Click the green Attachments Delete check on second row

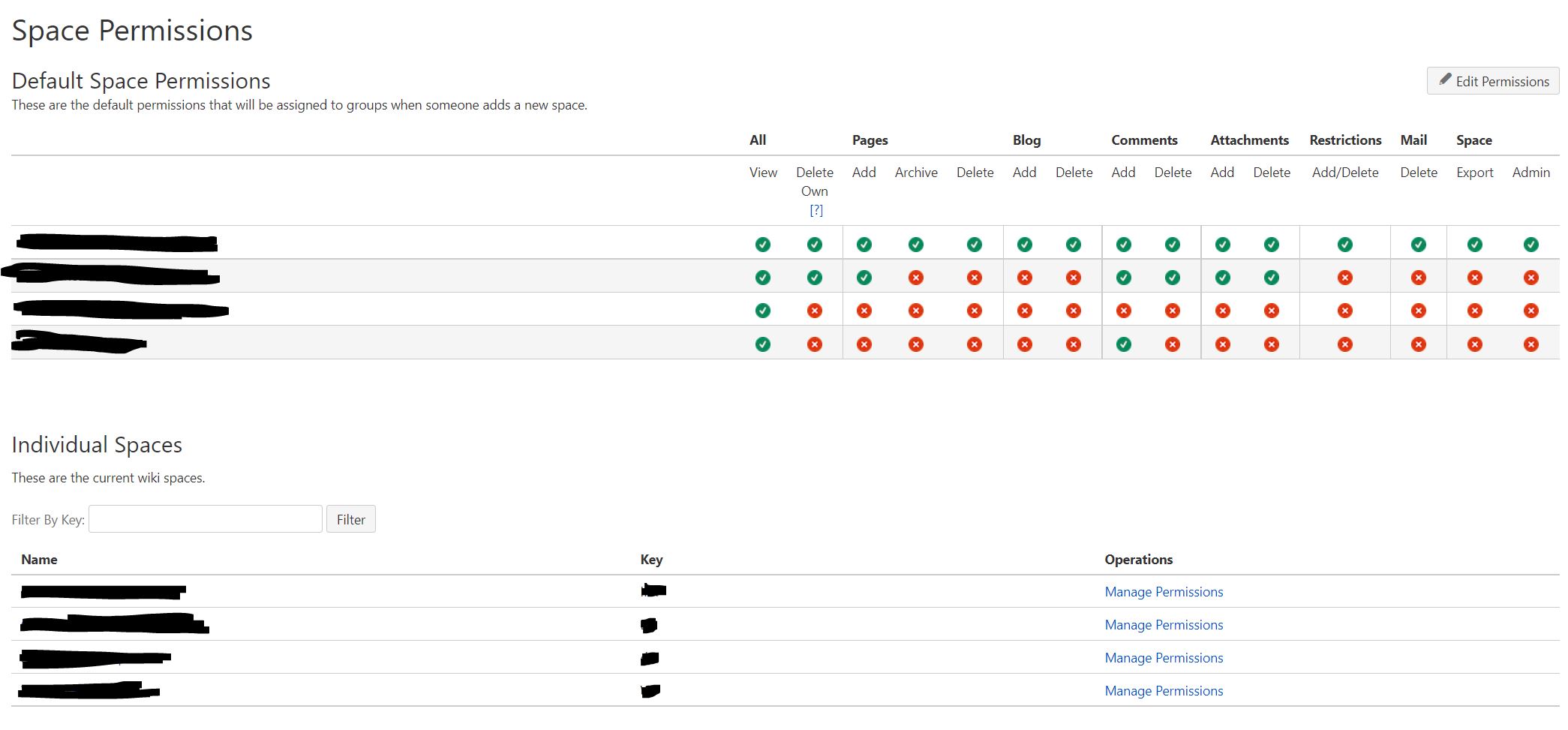[x=1272, y=277]
